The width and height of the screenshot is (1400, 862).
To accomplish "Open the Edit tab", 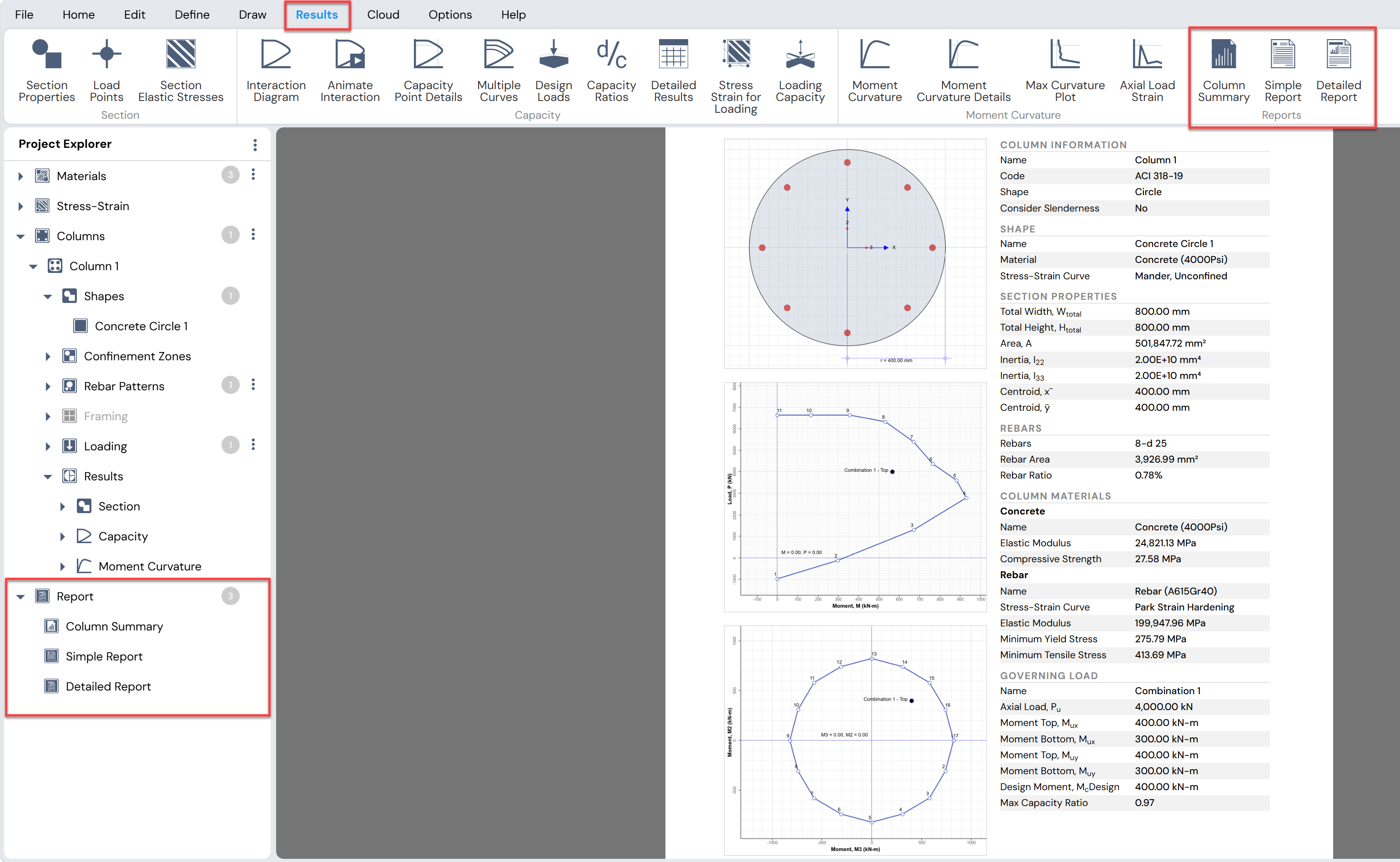I will point(135,15).
